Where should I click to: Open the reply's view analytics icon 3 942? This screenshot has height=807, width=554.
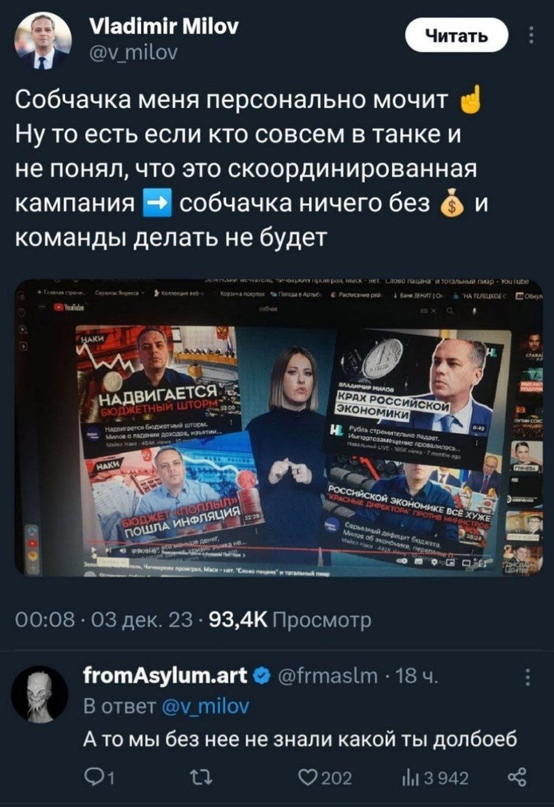(x=435, y=777)
